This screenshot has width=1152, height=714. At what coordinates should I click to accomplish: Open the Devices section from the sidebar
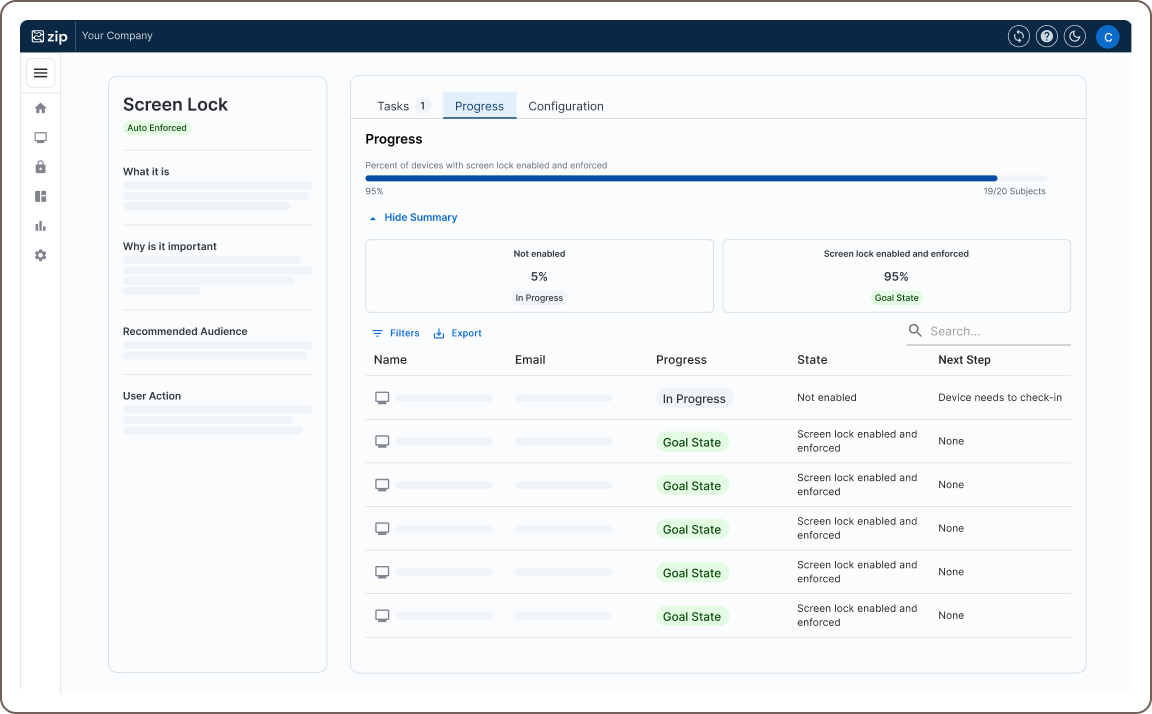(x=40, y=137)
